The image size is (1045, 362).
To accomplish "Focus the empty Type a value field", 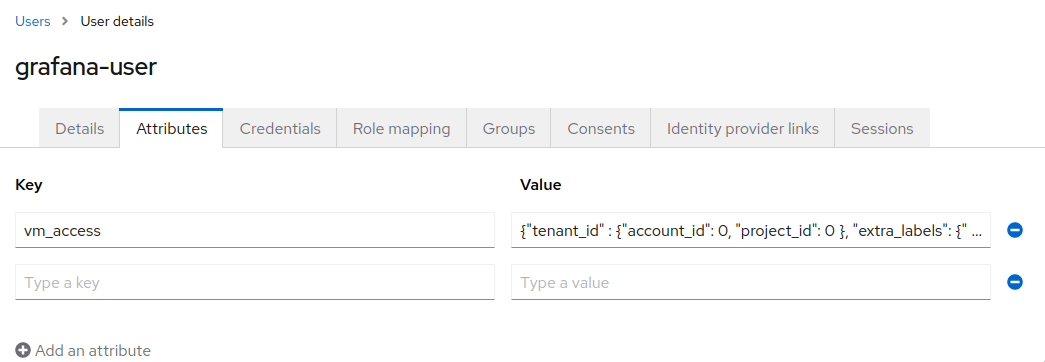I will [750, 282].
